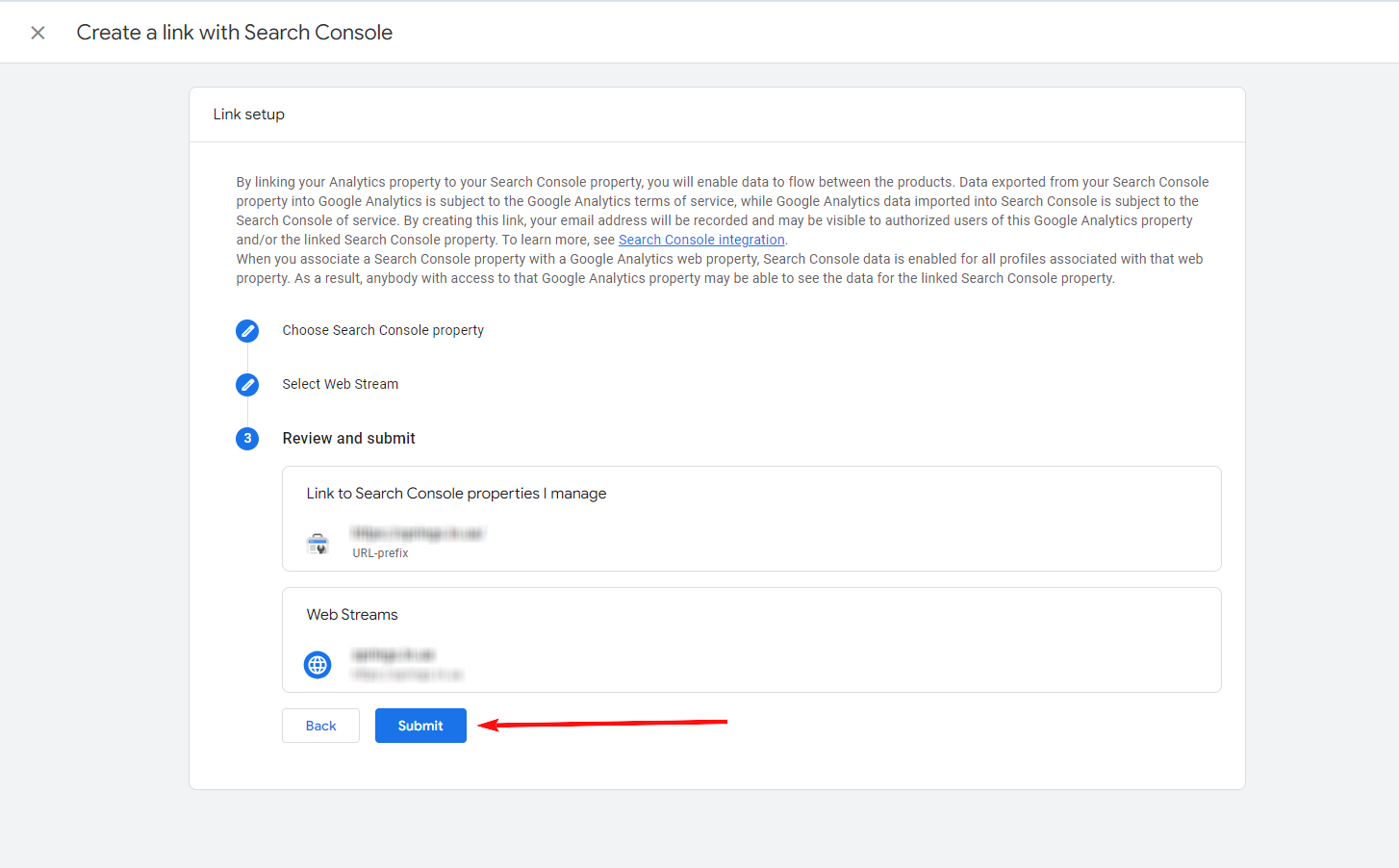
Task: Select the Choose Search Console property step label
Action: pos(383,330)
